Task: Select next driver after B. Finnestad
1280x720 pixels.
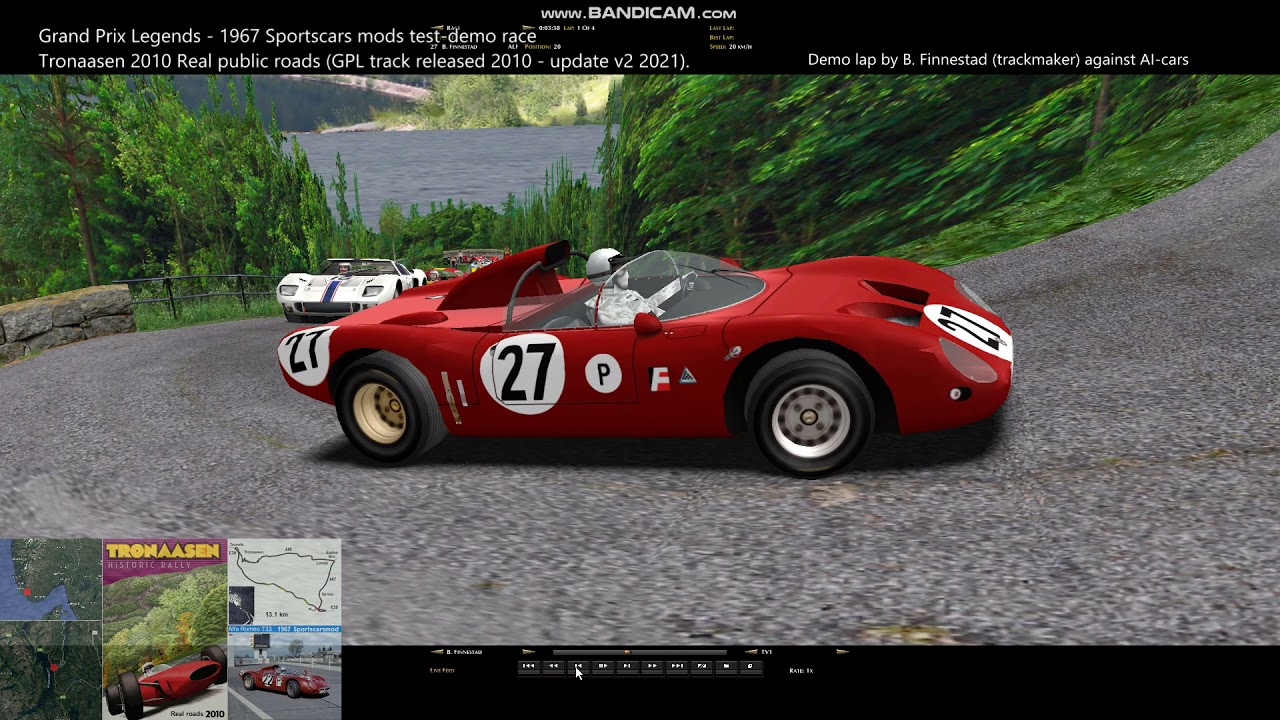Action: [529, 652]
